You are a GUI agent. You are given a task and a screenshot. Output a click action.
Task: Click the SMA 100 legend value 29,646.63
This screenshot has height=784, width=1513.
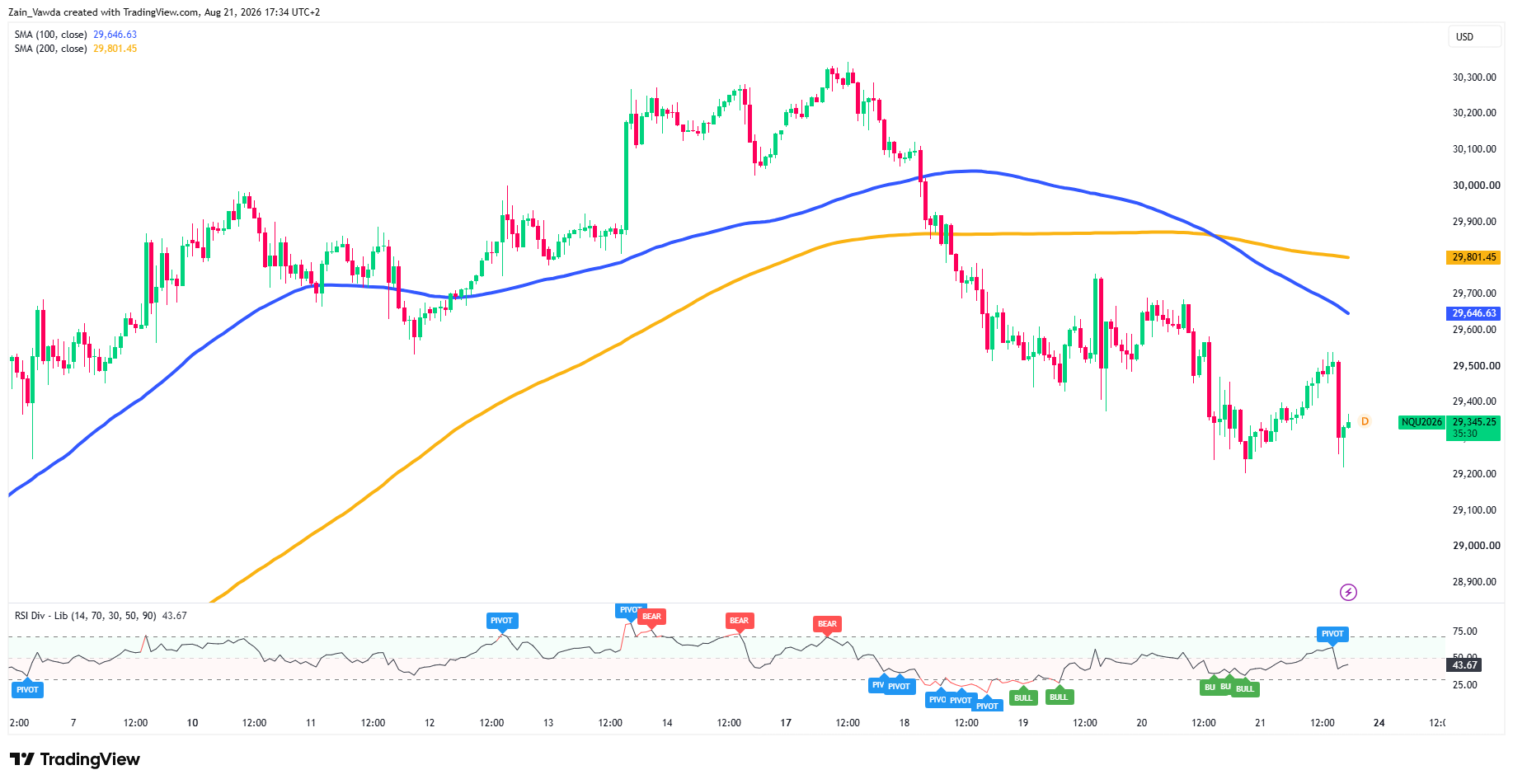tap(115, 35)
